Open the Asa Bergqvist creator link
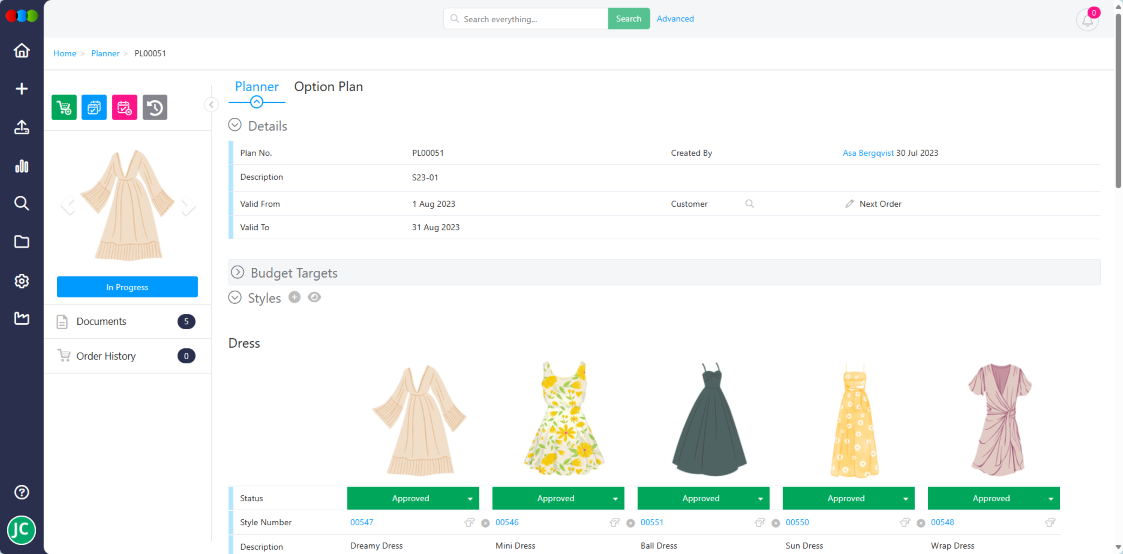 click(867, 153)
